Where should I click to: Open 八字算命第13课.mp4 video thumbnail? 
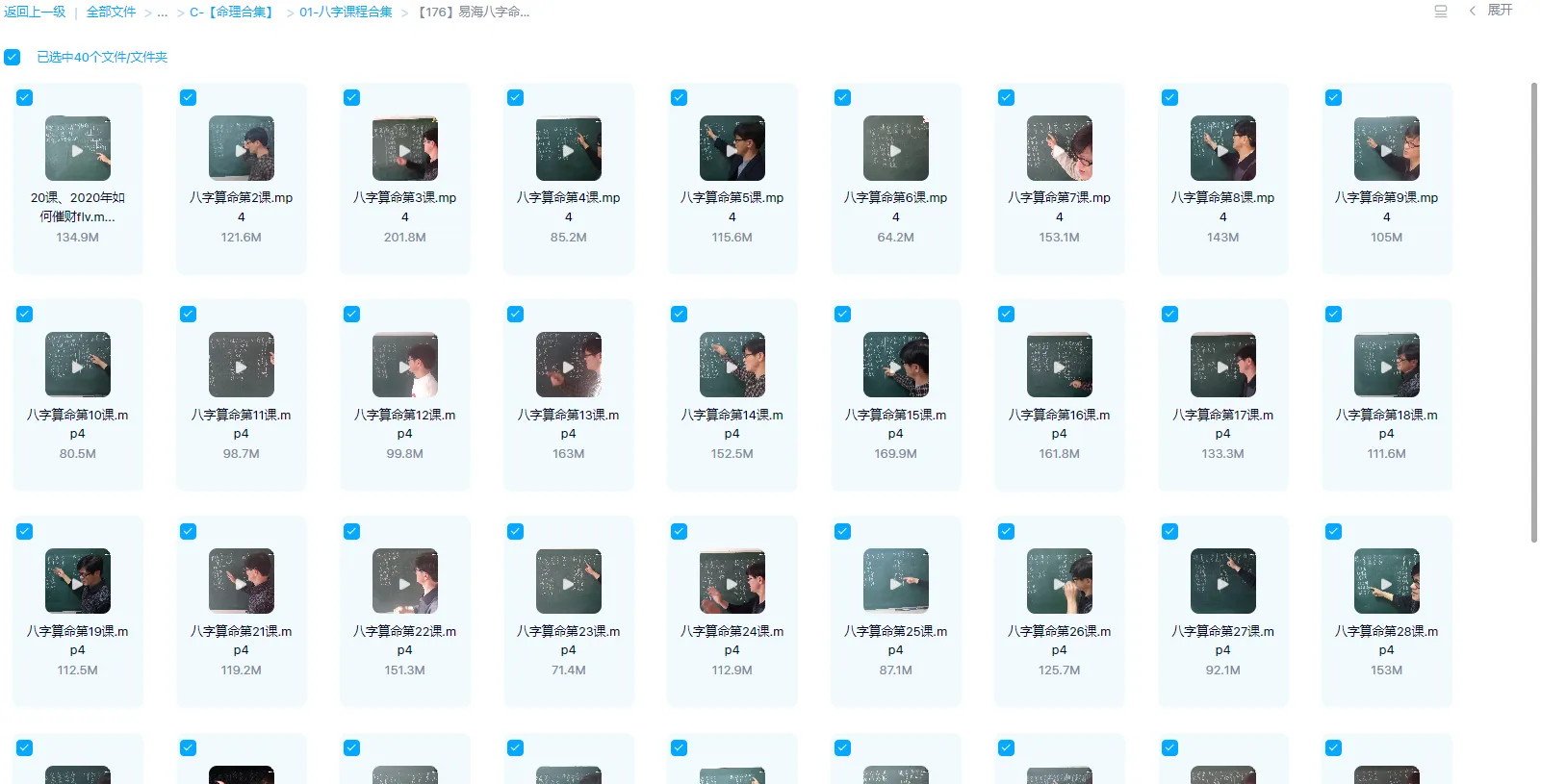[x=568, y=366]
